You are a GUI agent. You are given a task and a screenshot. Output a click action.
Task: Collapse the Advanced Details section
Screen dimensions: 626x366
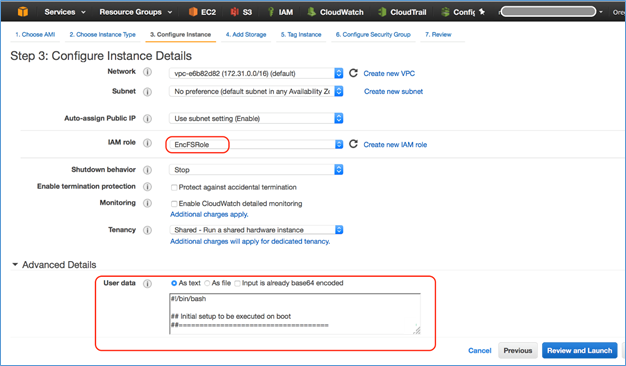tap(15, 264)
